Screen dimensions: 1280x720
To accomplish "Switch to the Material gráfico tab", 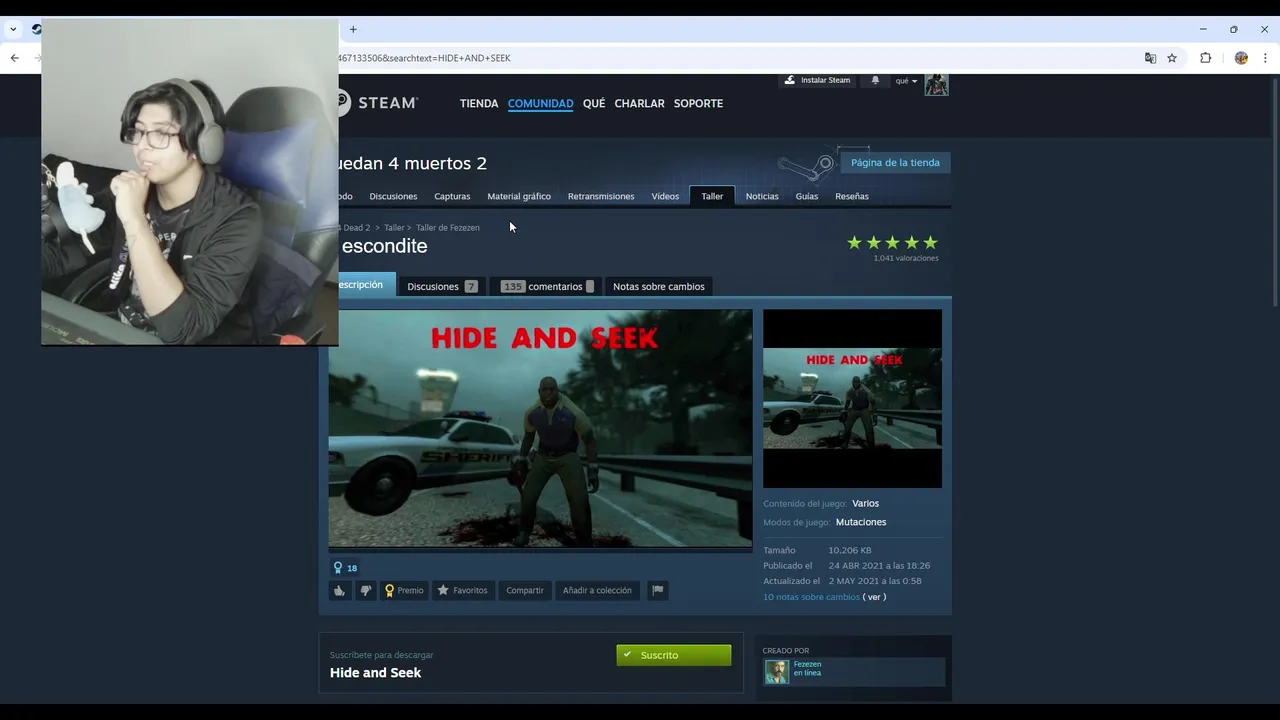I will tap(519, 196).
